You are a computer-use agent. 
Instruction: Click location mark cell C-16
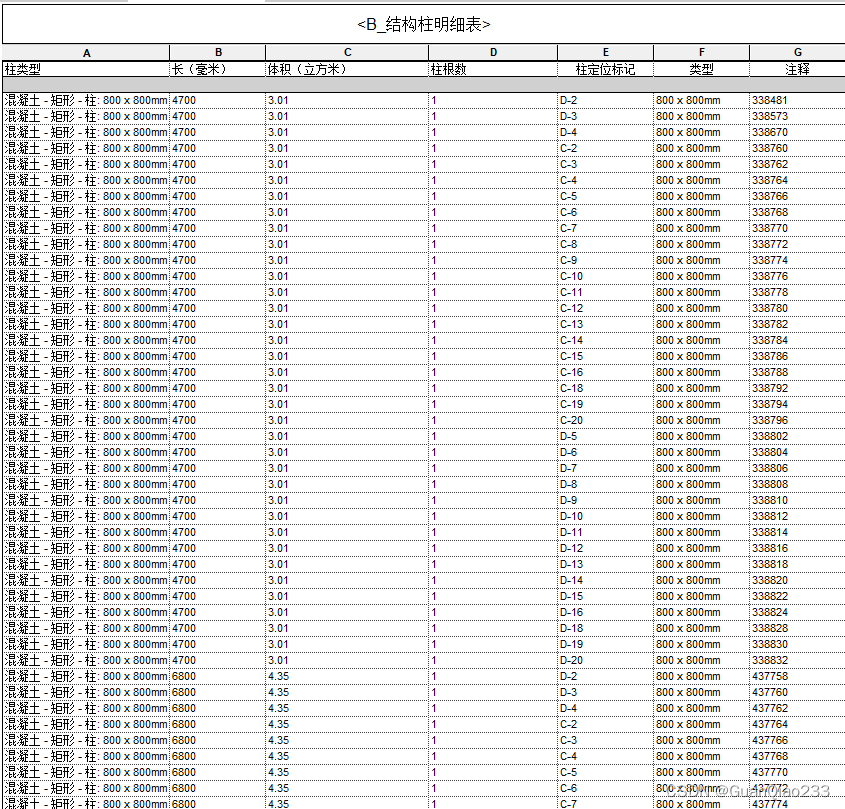coord(606,372)
